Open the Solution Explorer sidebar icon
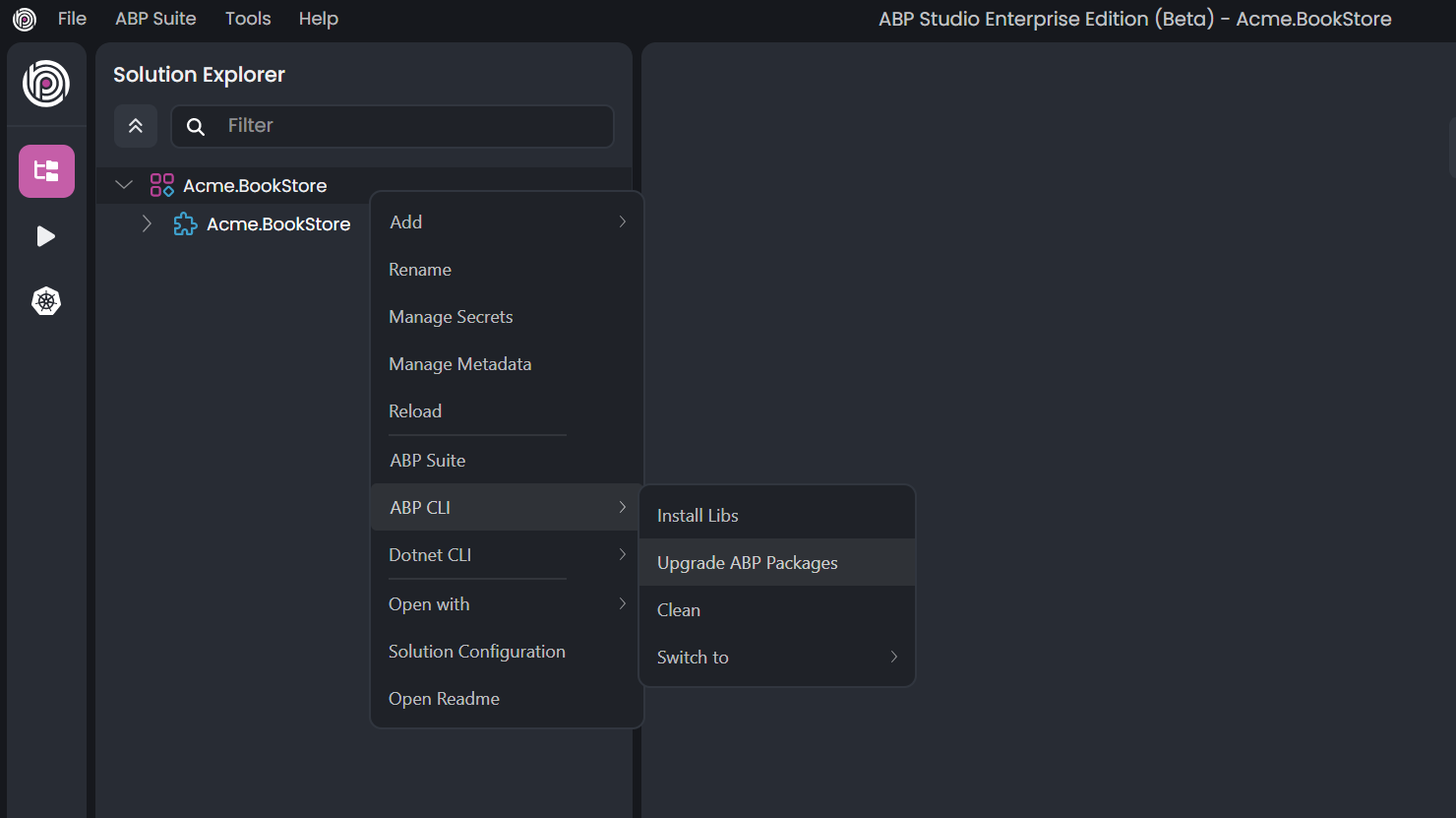 tap(46, 171)
